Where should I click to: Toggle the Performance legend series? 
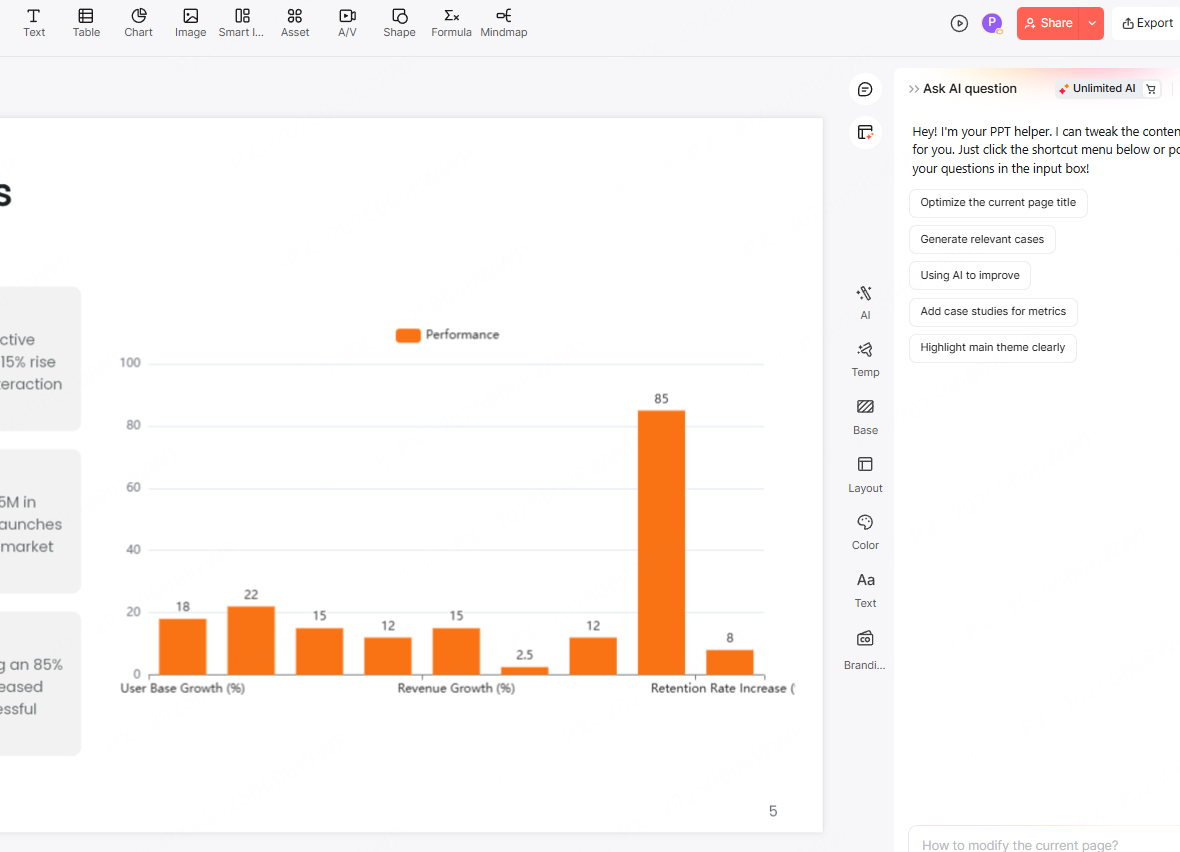pos(447,335)
